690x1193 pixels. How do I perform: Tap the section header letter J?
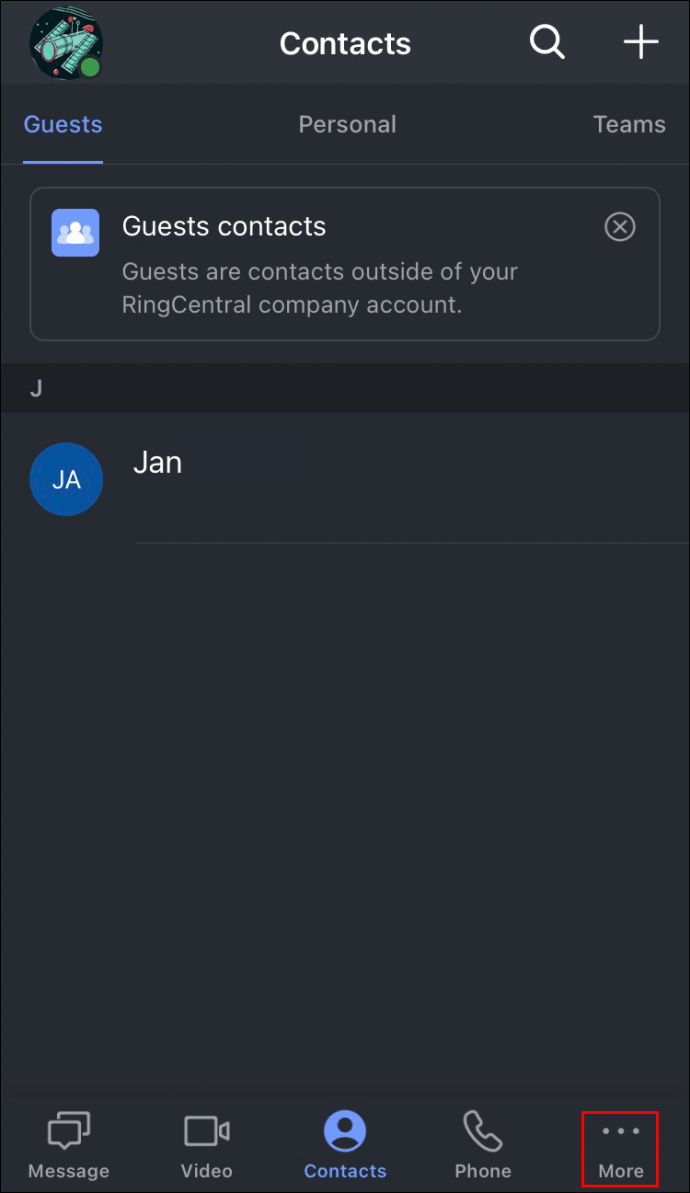(x=36, y=388)
